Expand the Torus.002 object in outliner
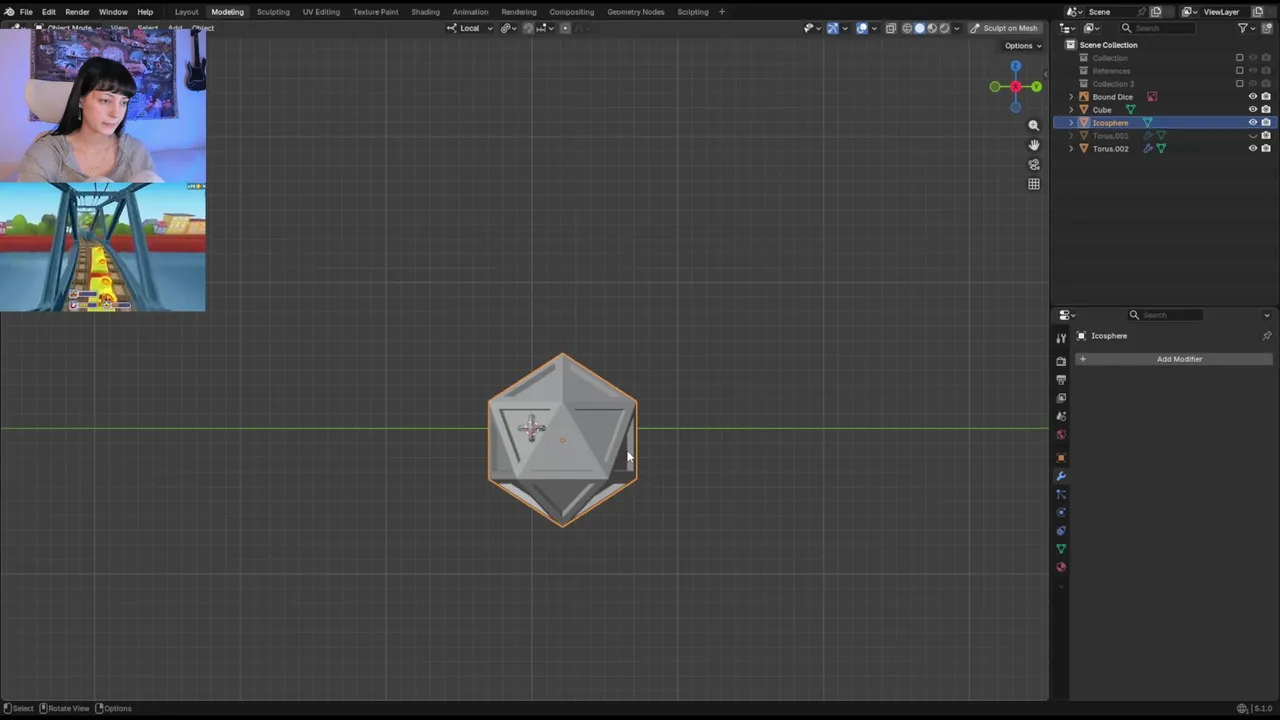This screenshot has width=1280, height=720. click(1071, 149)
